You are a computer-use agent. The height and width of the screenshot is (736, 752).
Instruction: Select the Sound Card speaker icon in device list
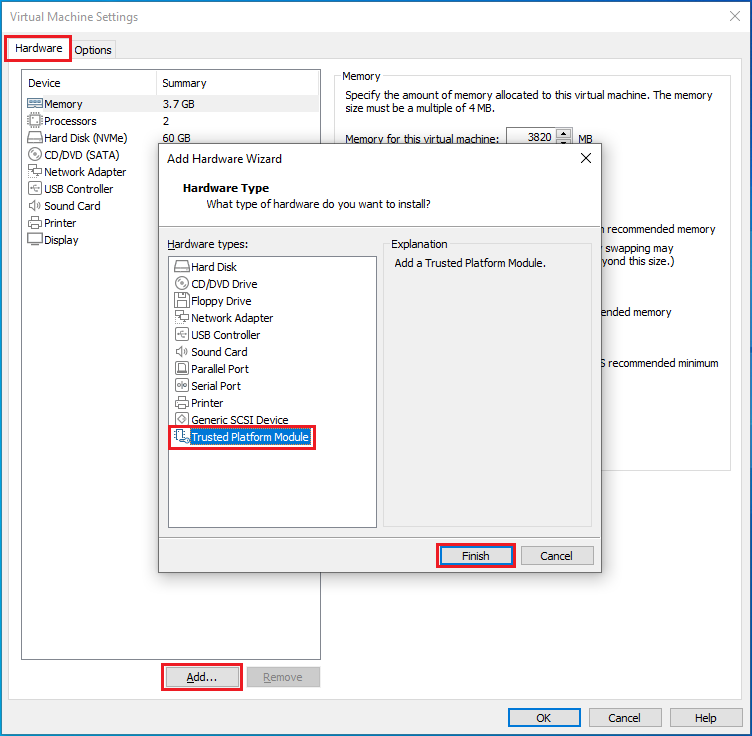pos(35,205)
